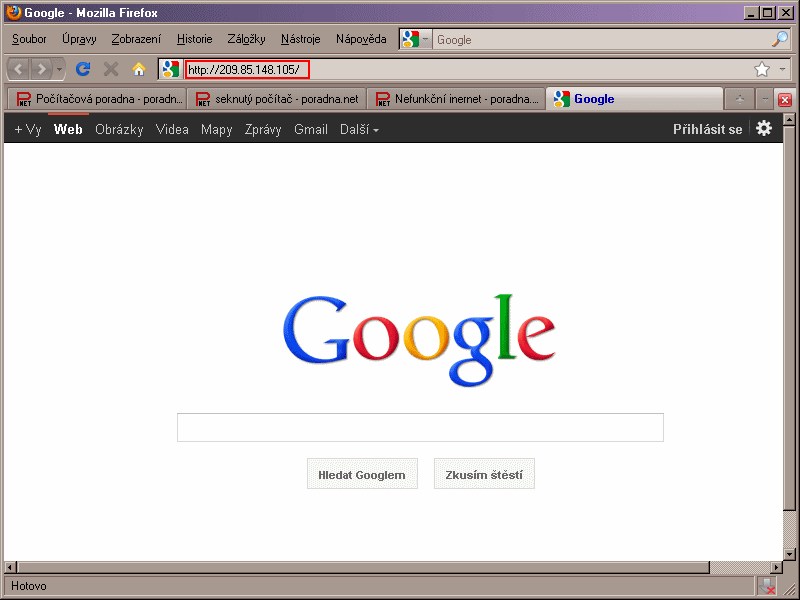The image size is (800, 600).
Task: Click the Přihlásit se sign-in link
Action: pyautogui.click(x=707, y=130)
